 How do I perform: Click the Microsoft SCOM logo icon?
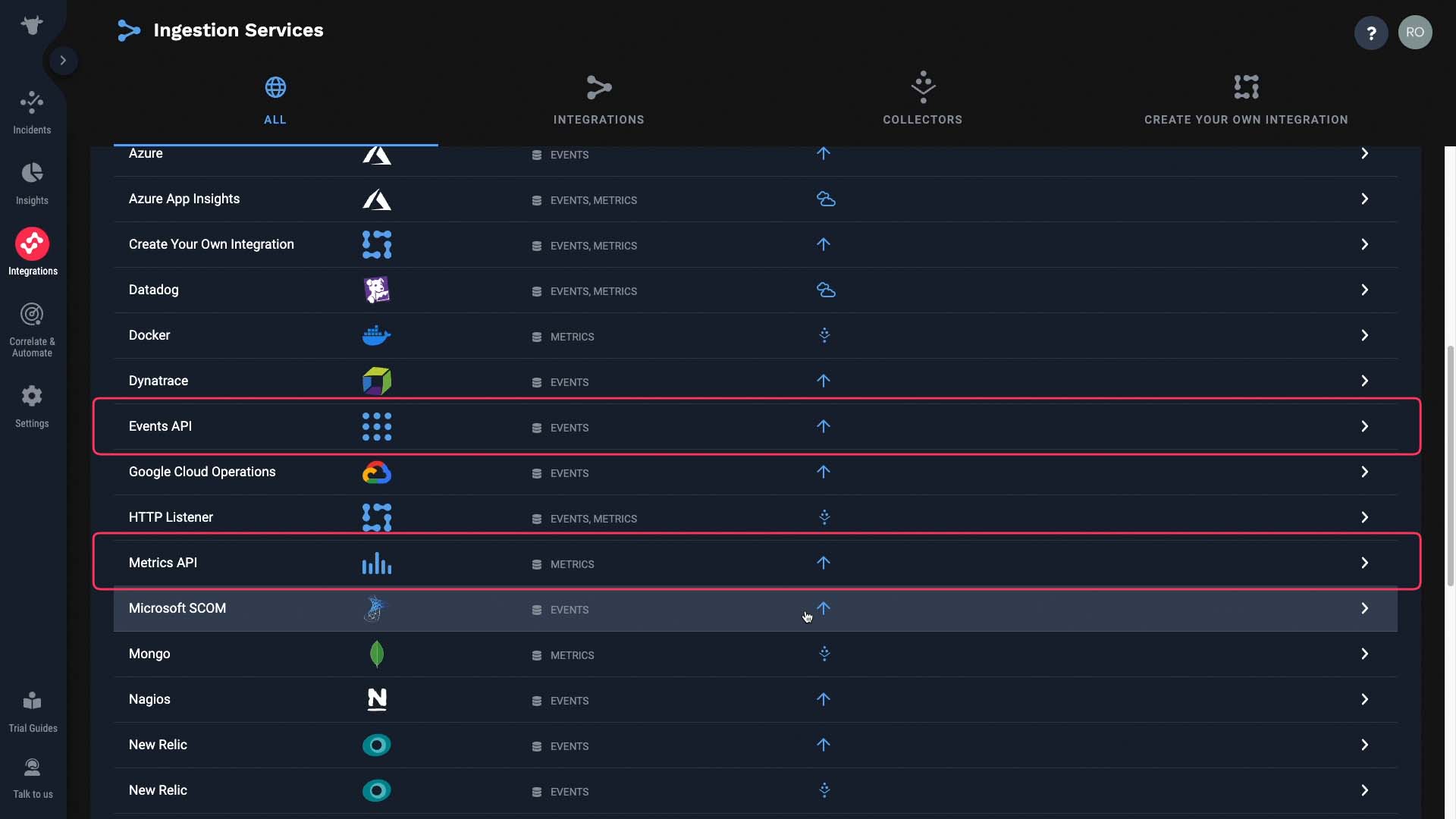tap(376, 608)
